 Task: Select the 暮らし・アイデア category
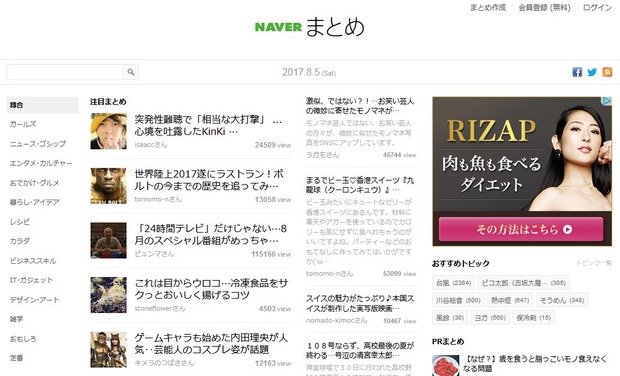[x=34, y=202]
